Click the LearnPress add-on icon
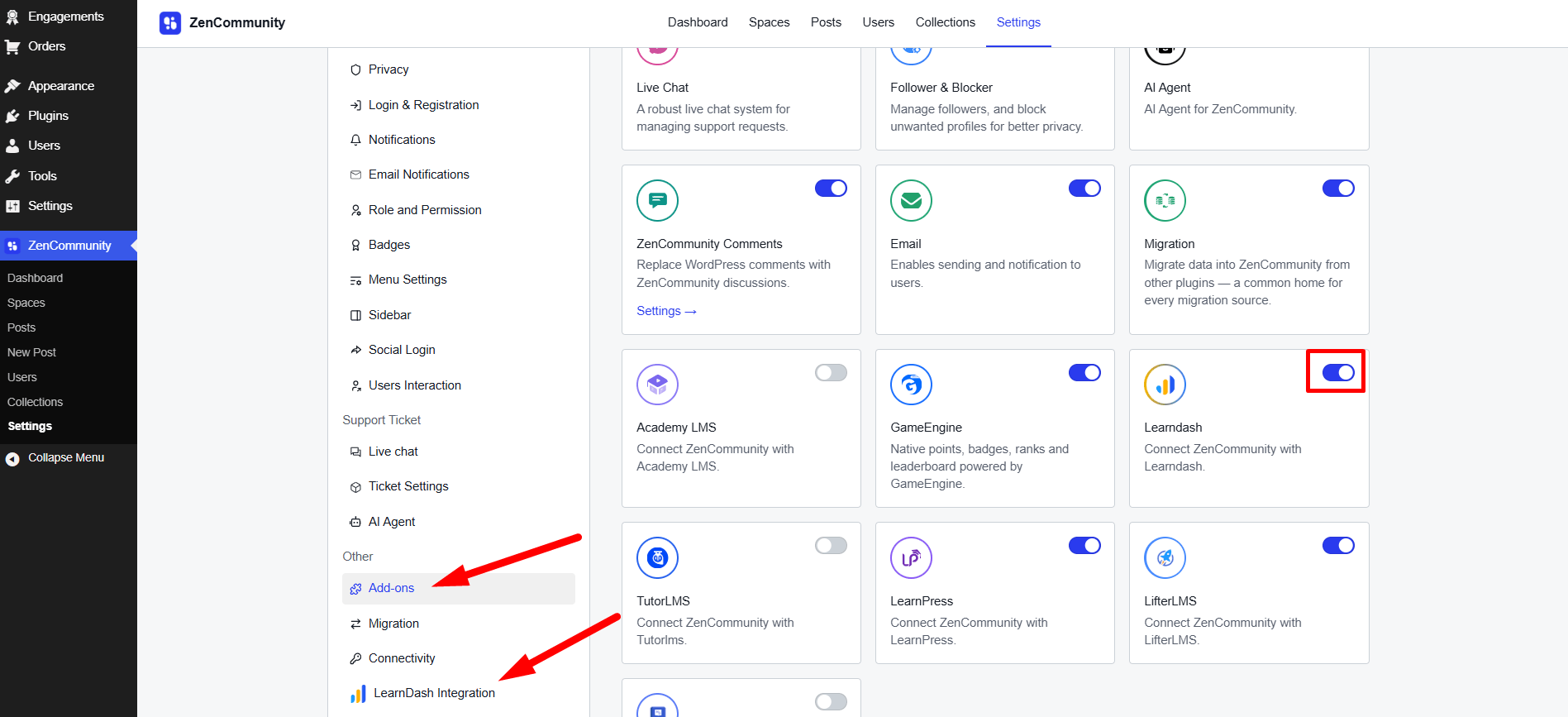Screen dimensions: 1568x717 pos(912,558)
